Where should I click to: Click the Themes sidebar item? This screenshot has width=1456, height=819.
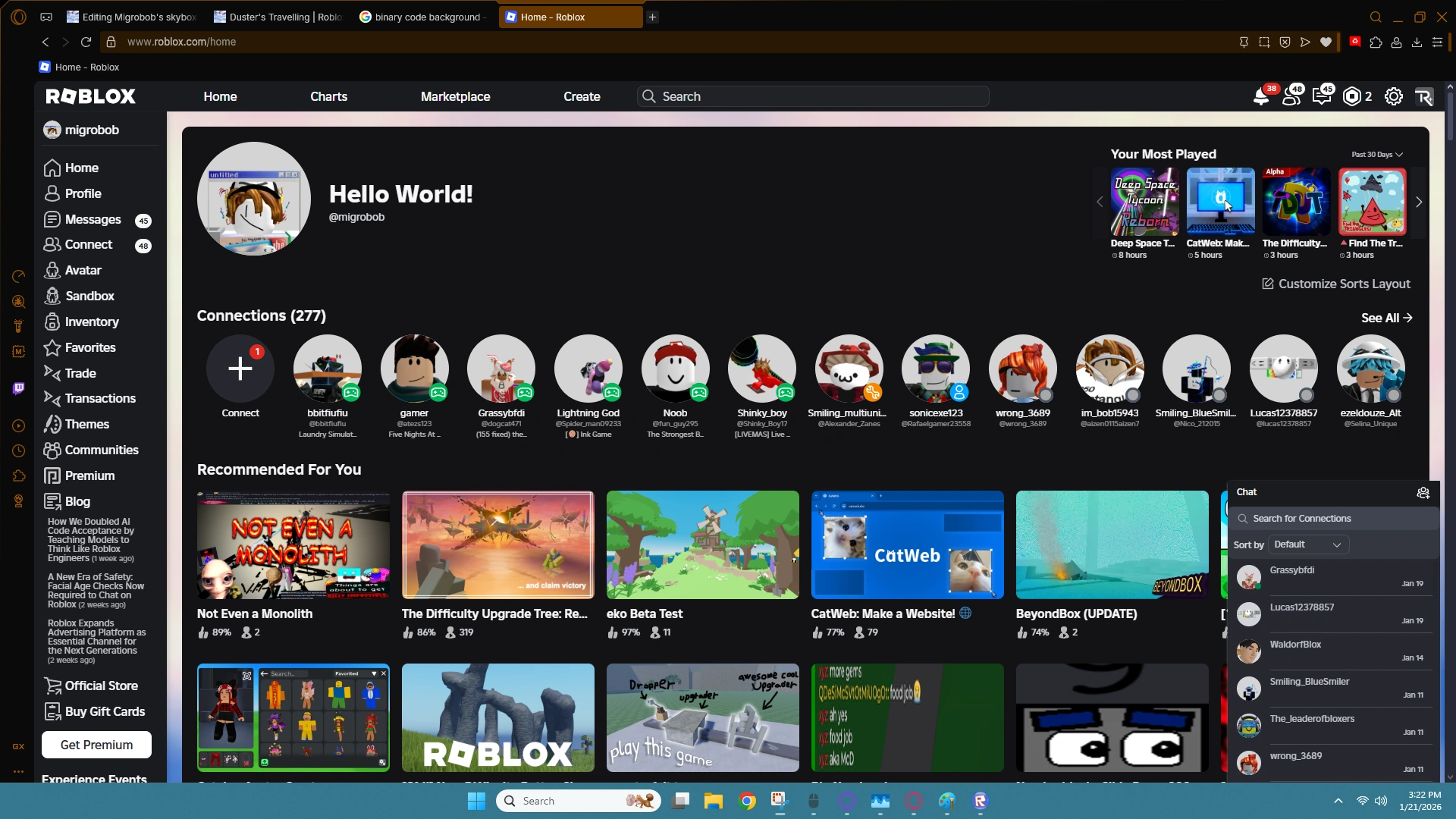86,425
